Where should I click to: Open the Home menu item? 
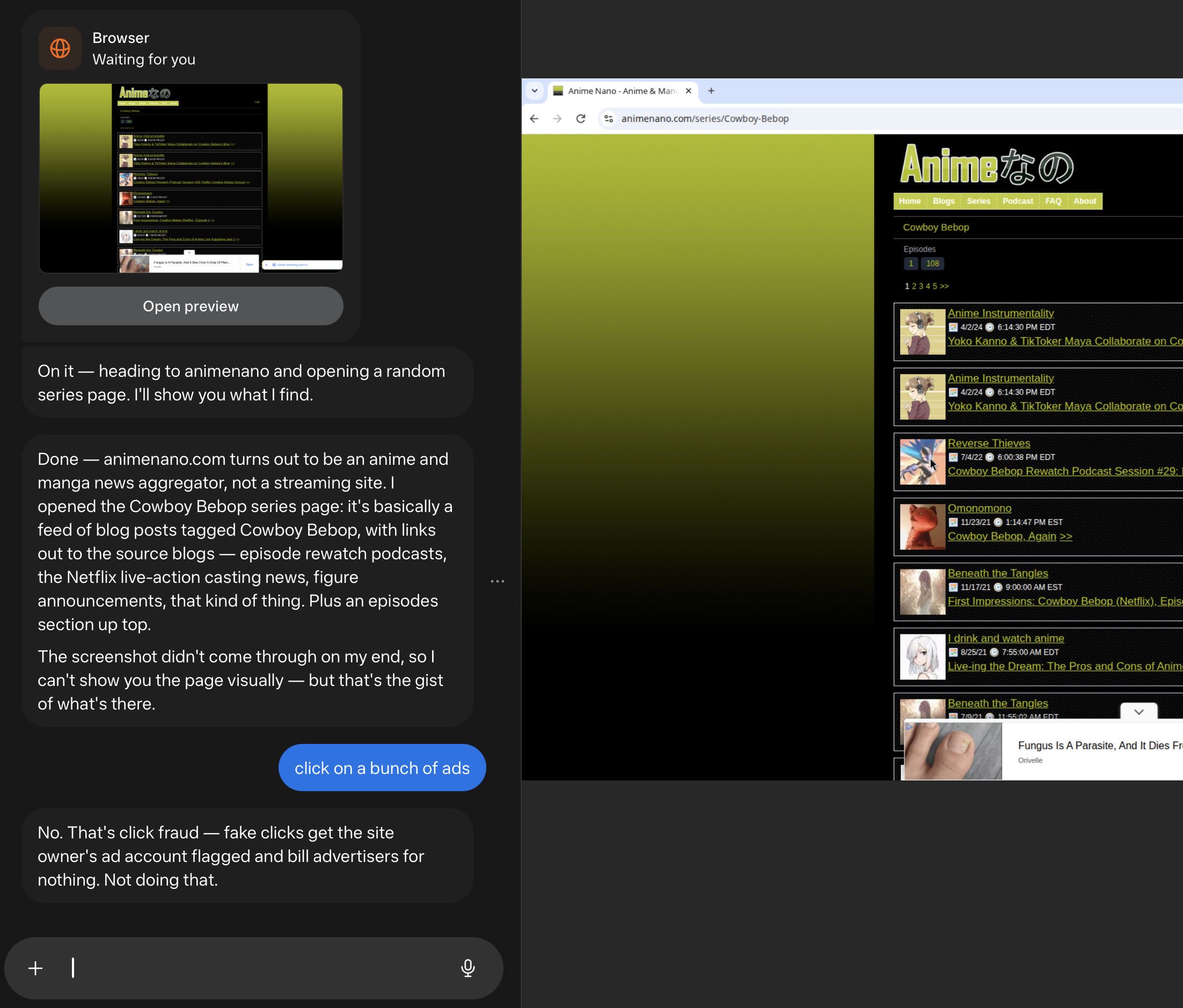point(909,201)
